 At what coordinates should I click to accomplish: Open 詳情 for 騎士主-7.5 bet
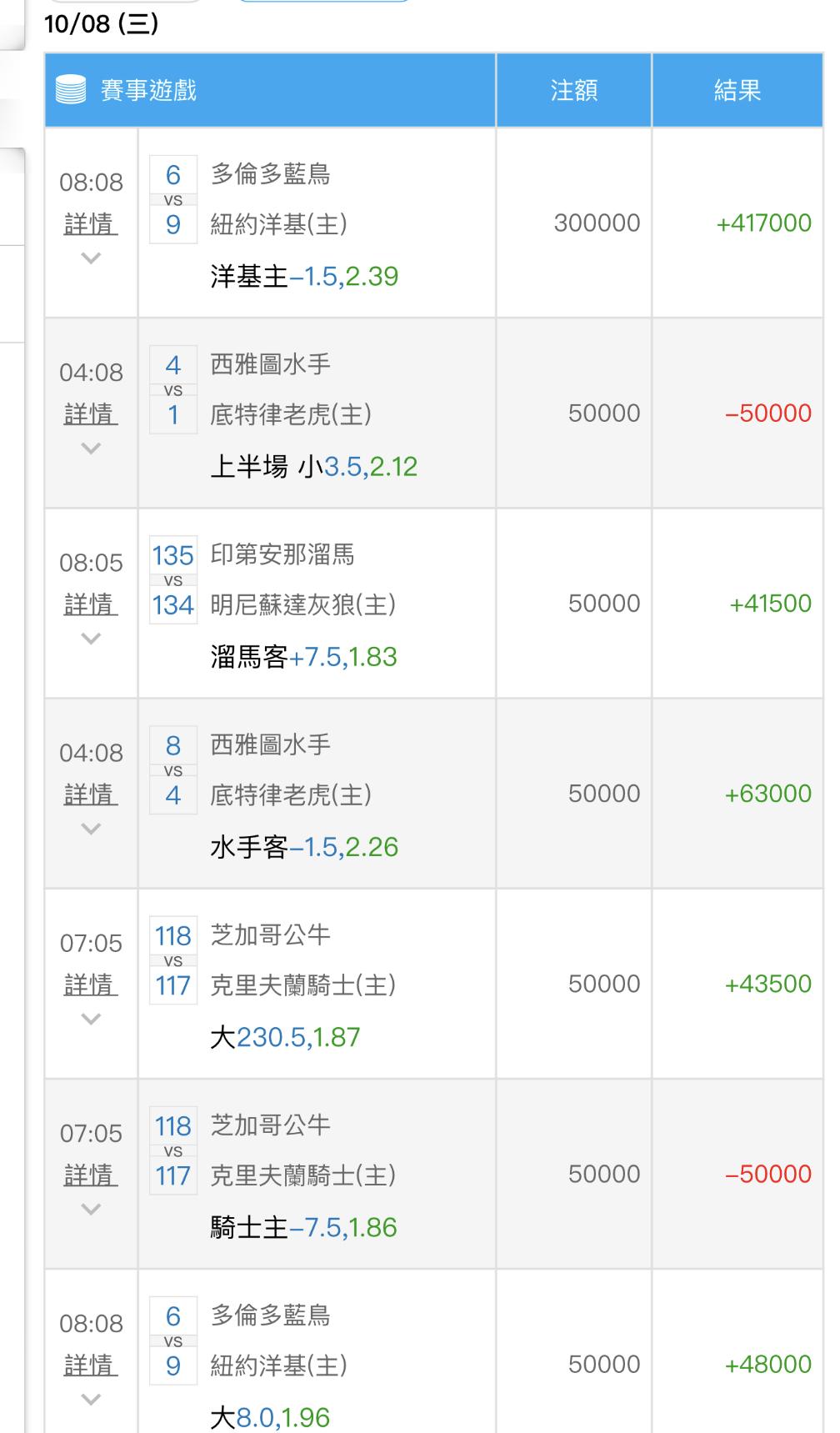click(x=91, y=1175)
